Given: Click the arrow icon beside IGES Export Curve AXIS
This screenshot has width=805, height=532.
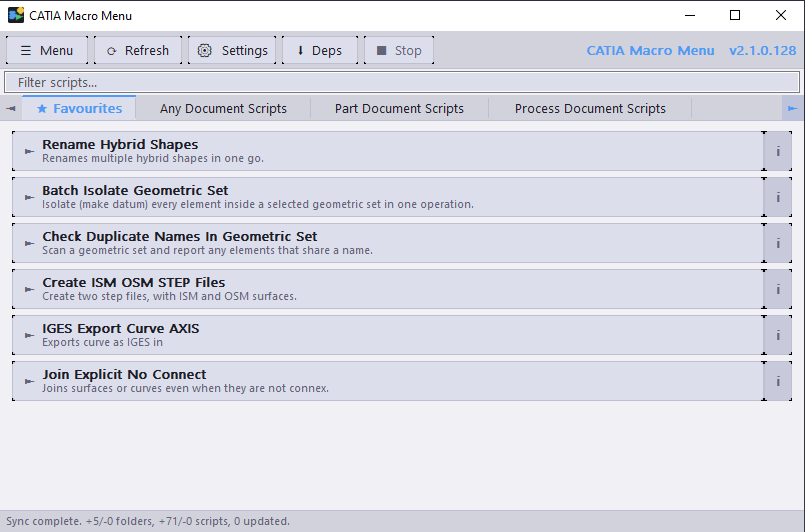Looking at the screenshot, I should click(29, 335).
